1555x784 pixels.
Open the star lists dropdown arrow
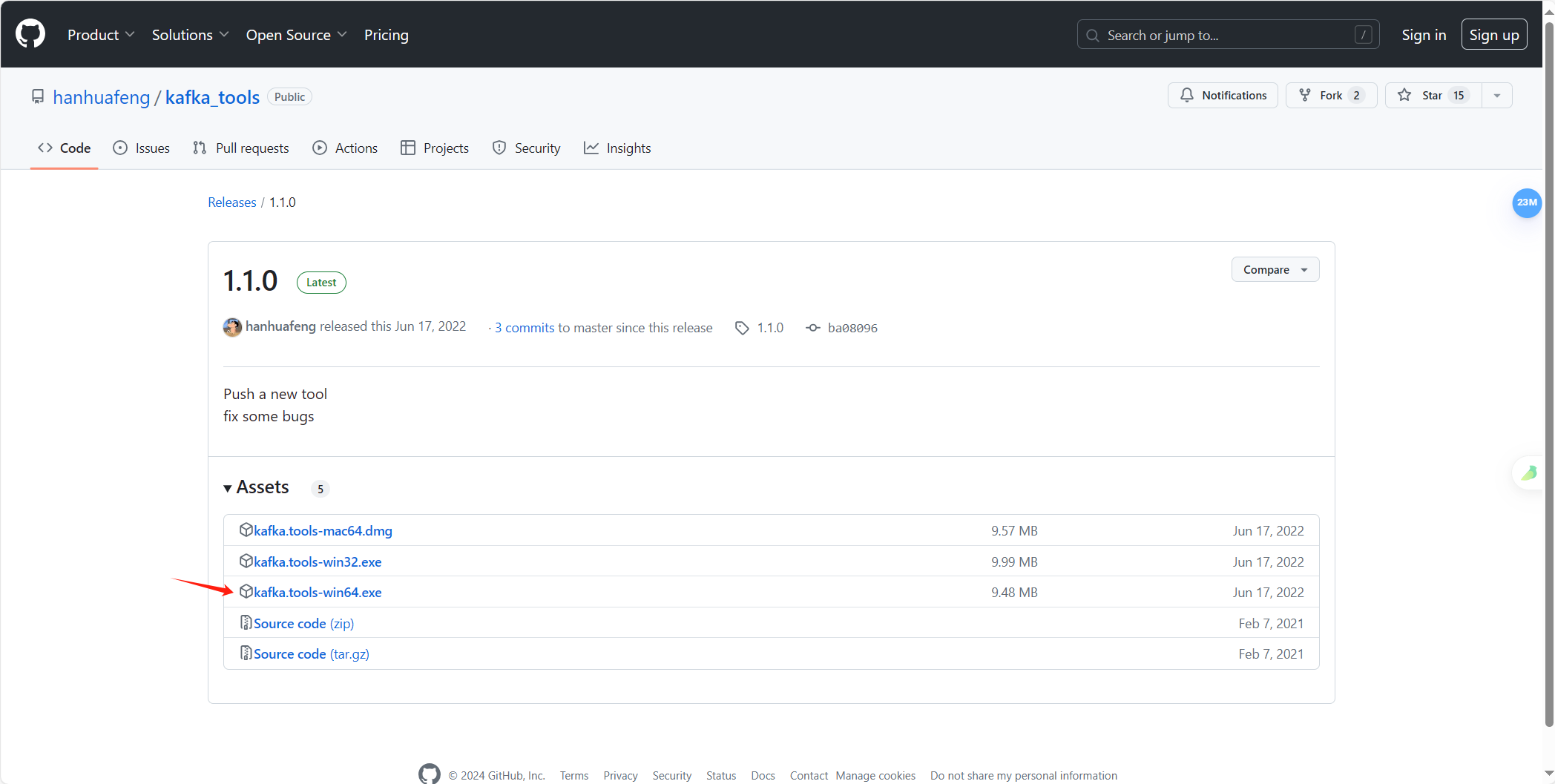(1497, 95)
